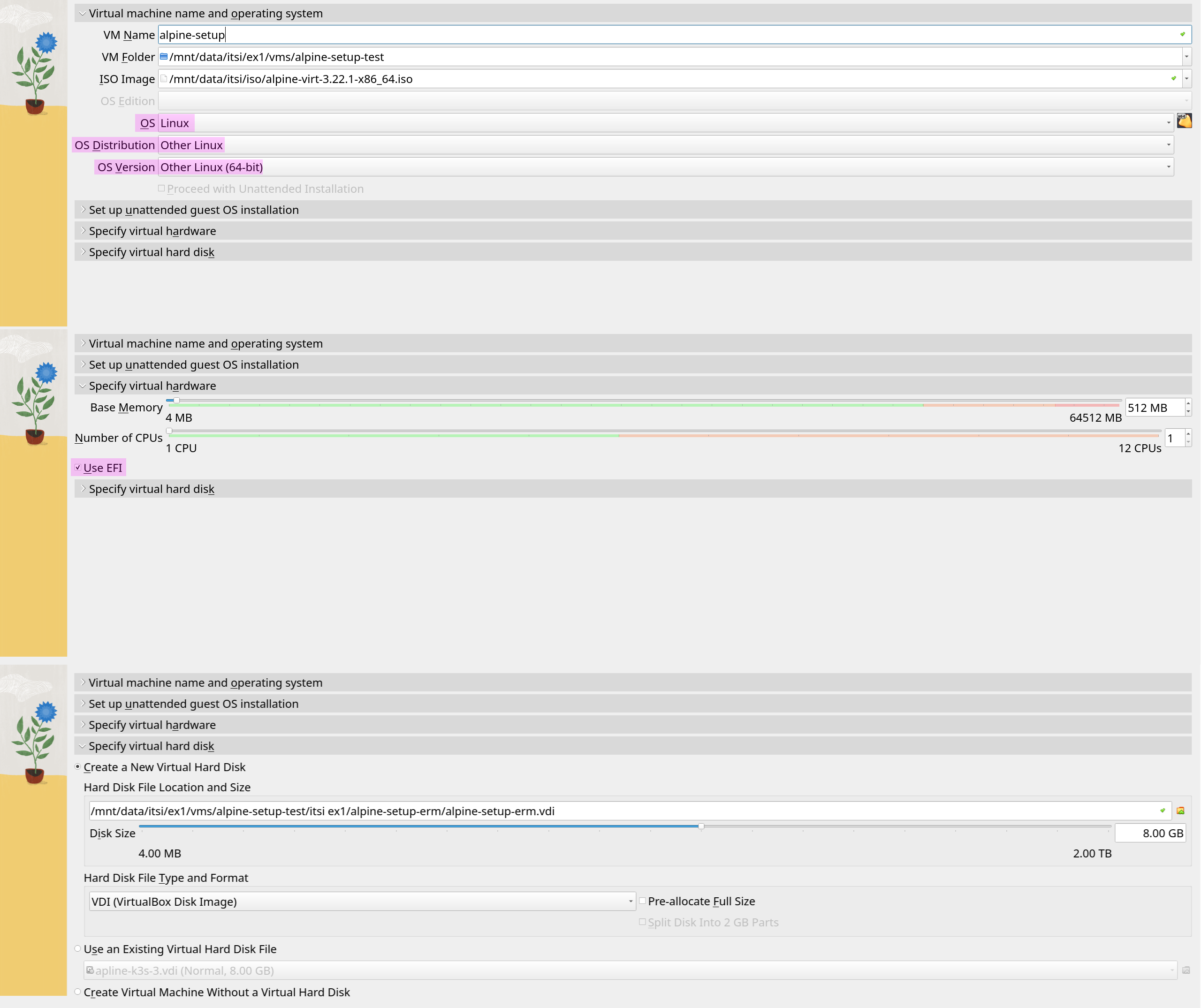Click the folder icon in VM Folder field
Viewport: 1201px width, 1008px height.
(x=164, y=57)
